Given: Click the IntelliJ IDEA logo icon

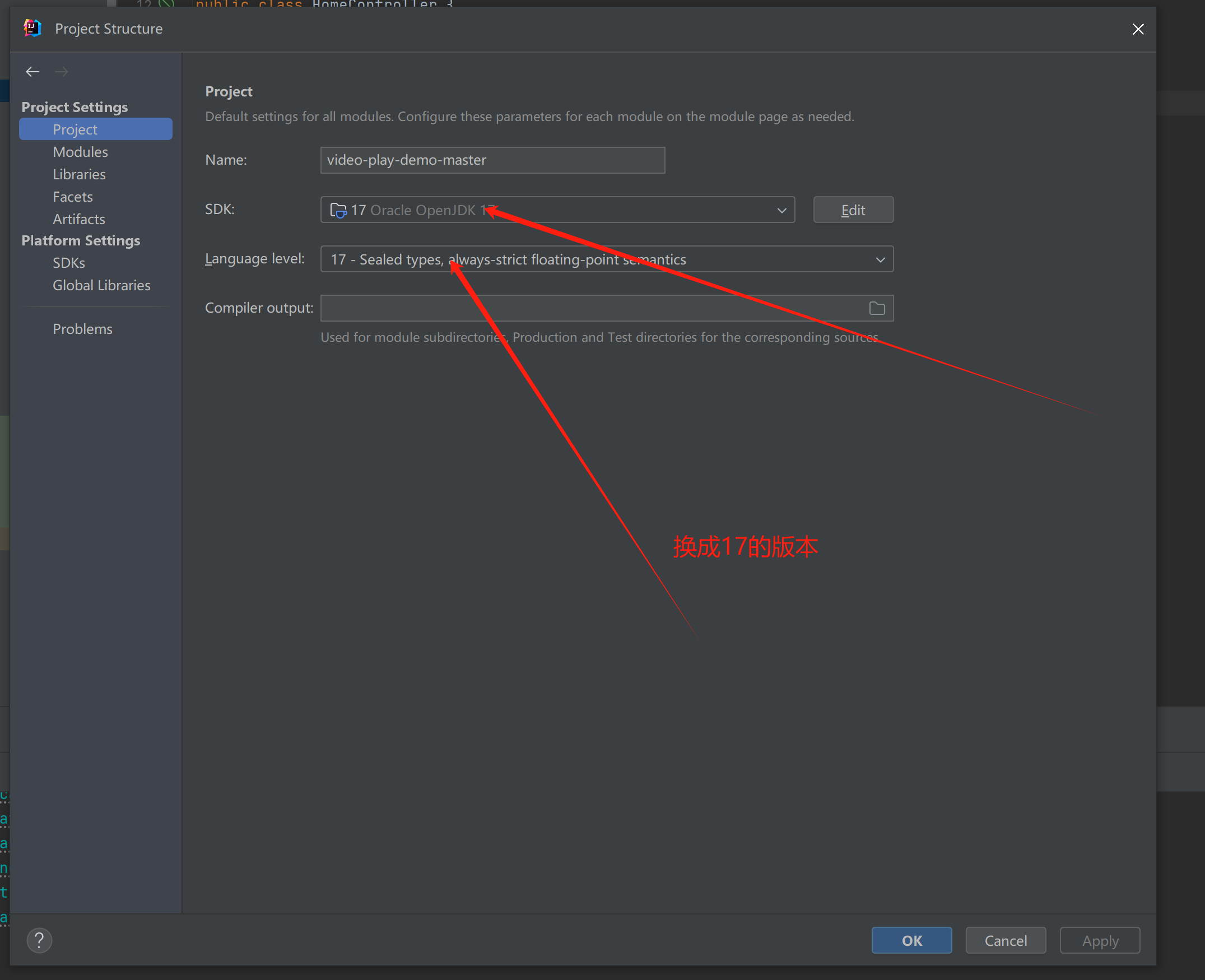Looking at the screenshot, I should [x=32, y=28].
